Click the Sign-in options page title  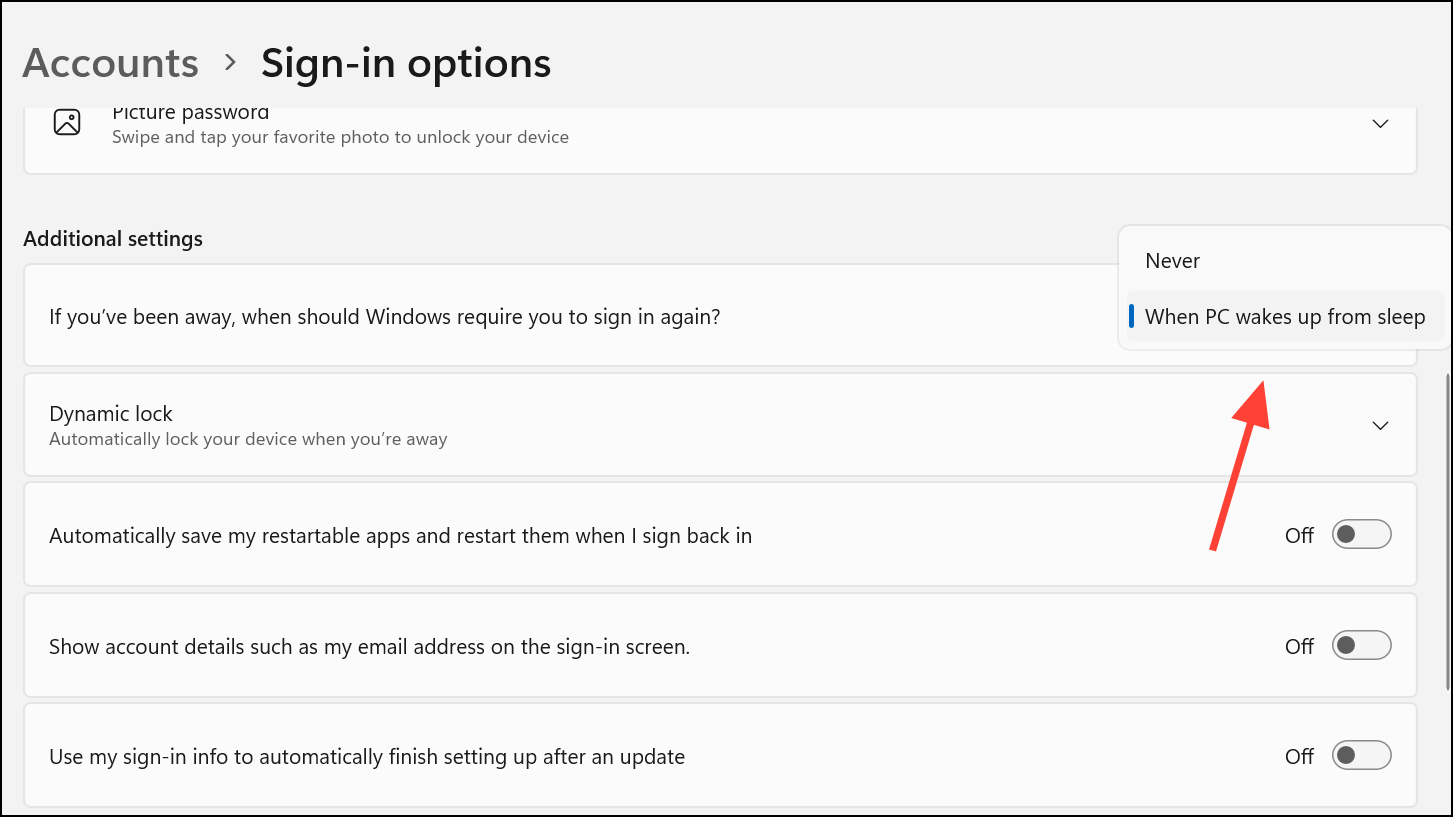406,63
